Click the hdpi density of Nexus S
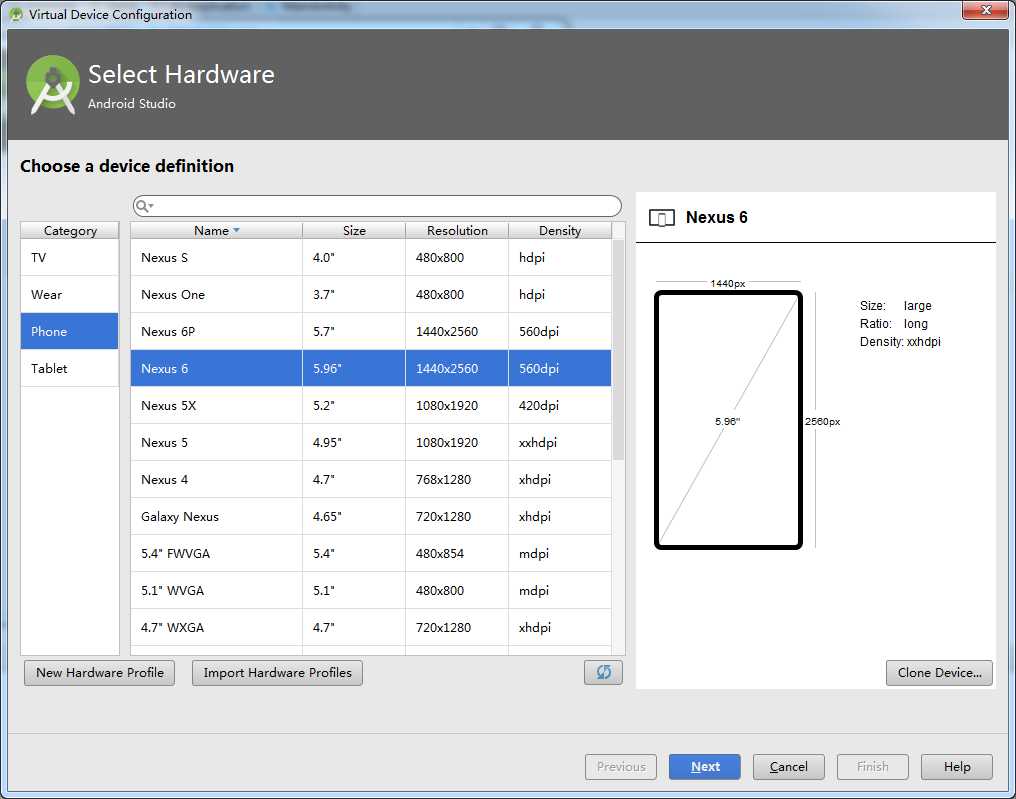 tap(560, 257)
